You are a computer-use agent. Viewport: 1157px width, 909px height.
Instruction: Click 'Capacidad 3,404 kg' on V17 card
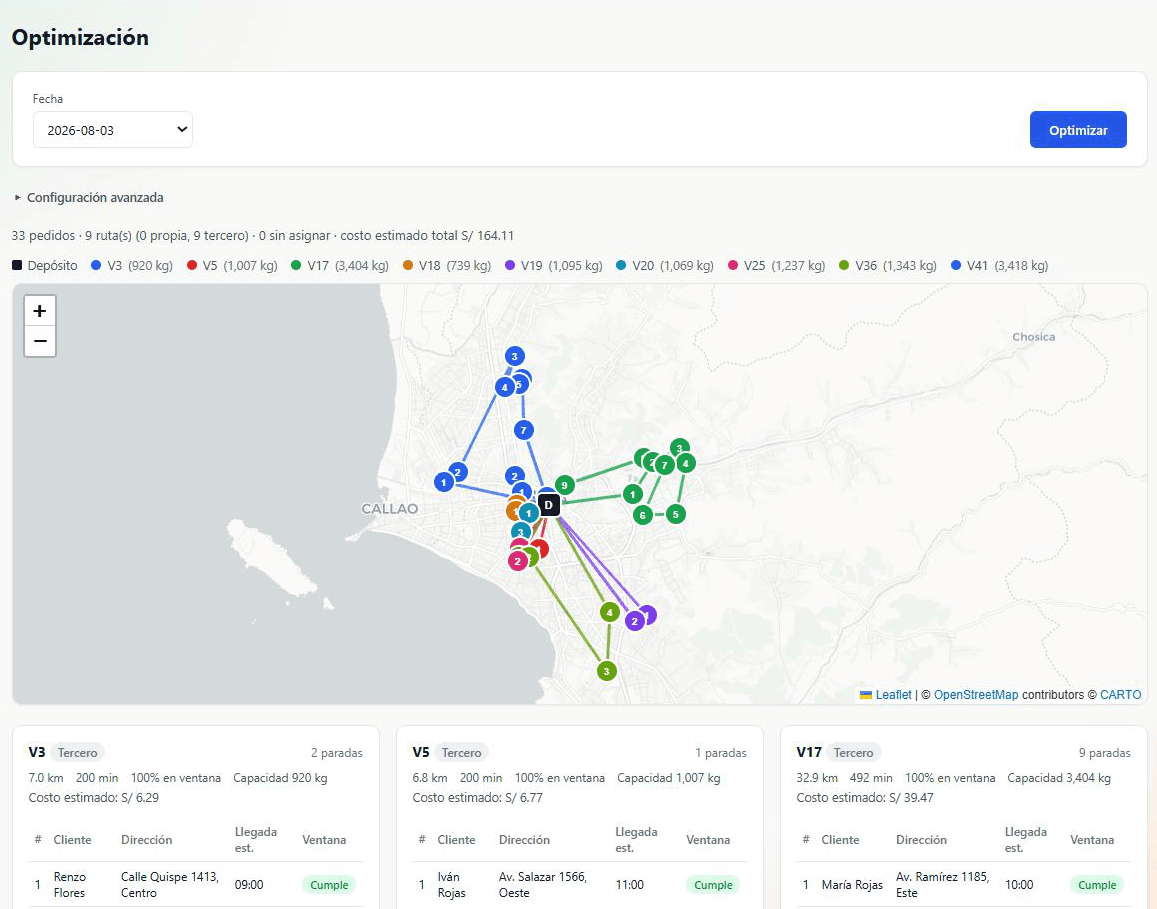coord(1059,778)
